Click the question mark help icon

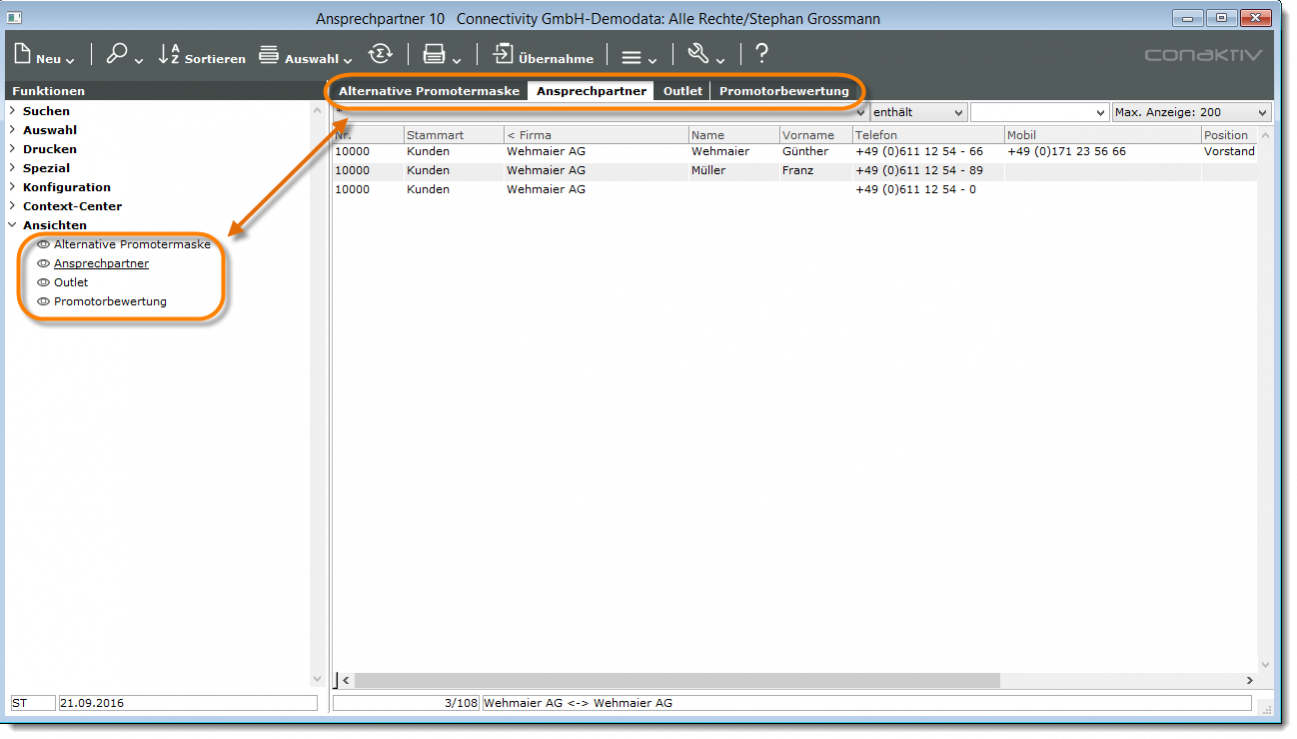[762, 54]
